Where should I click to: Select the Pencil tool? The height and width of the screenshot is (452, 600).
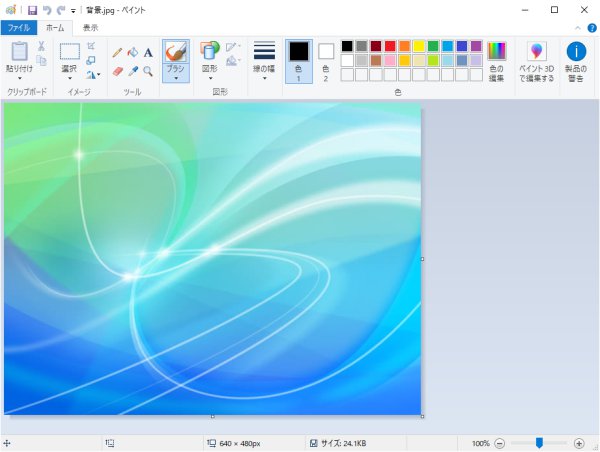pyautogui.click(x=117, y=52)
